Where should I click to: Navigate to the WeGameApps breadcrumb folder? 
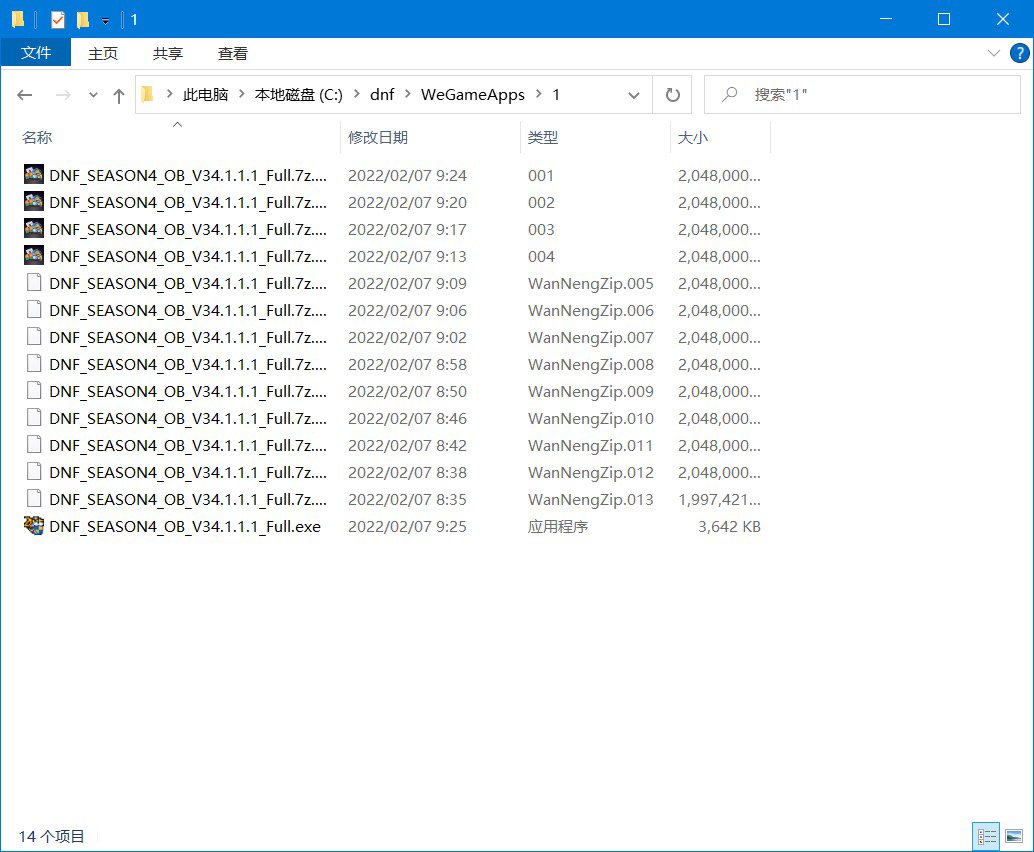(473, 95)
